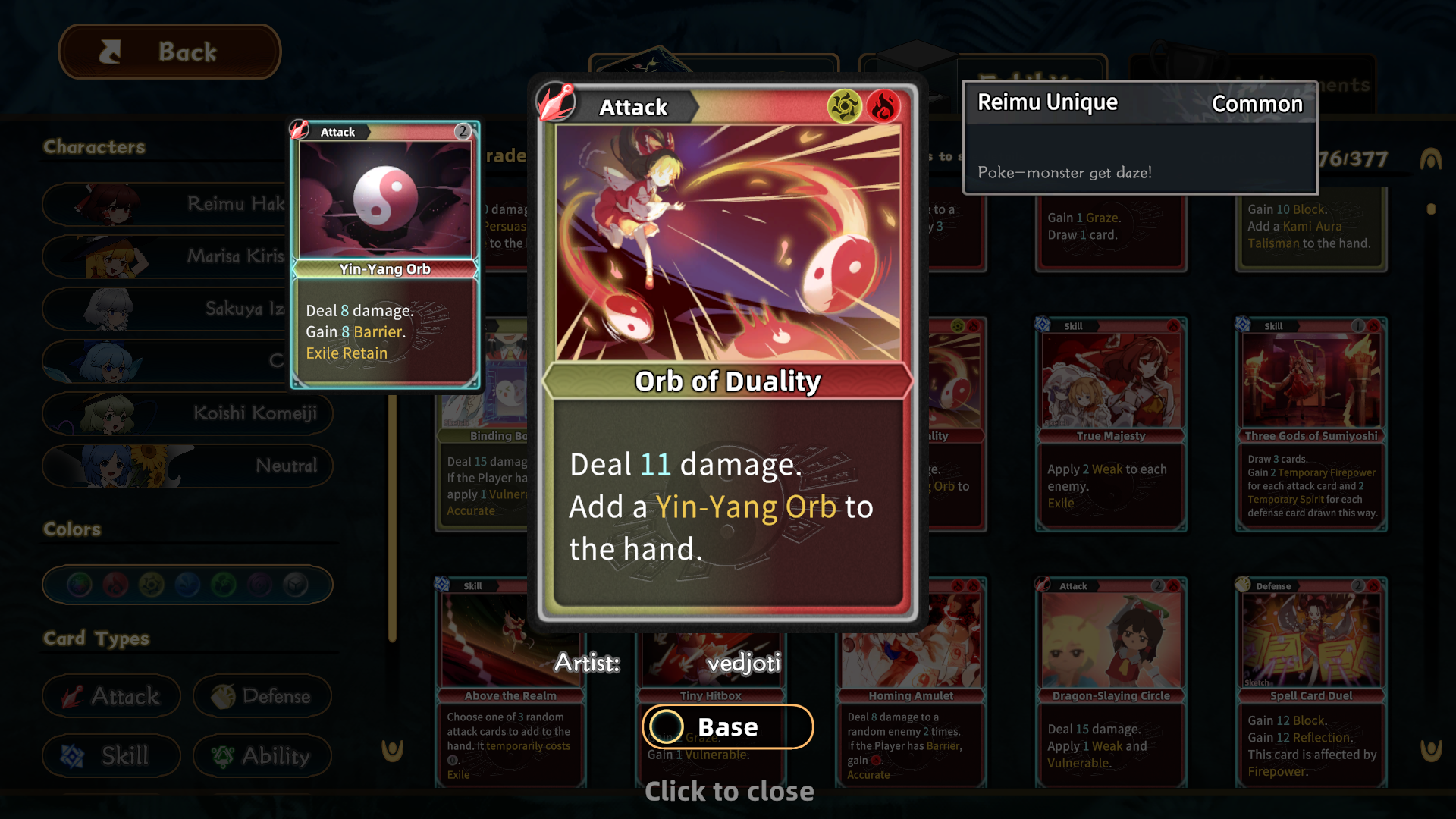Viewport: 1456px width, 819px height.
Task: Pick the red fire color filter
Action: coord(115,585)
